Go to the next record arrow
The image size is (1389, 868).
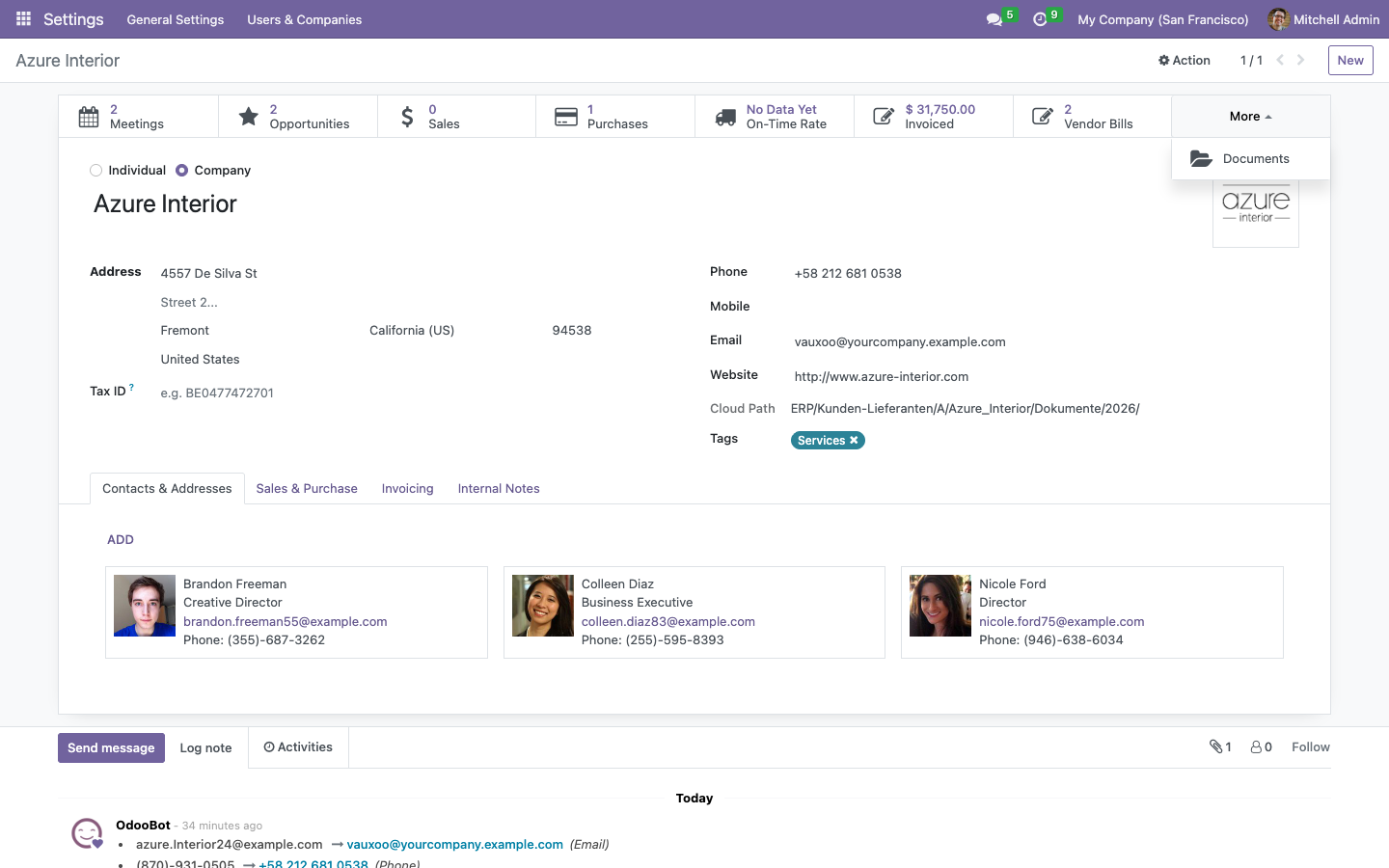[1301, 60]
